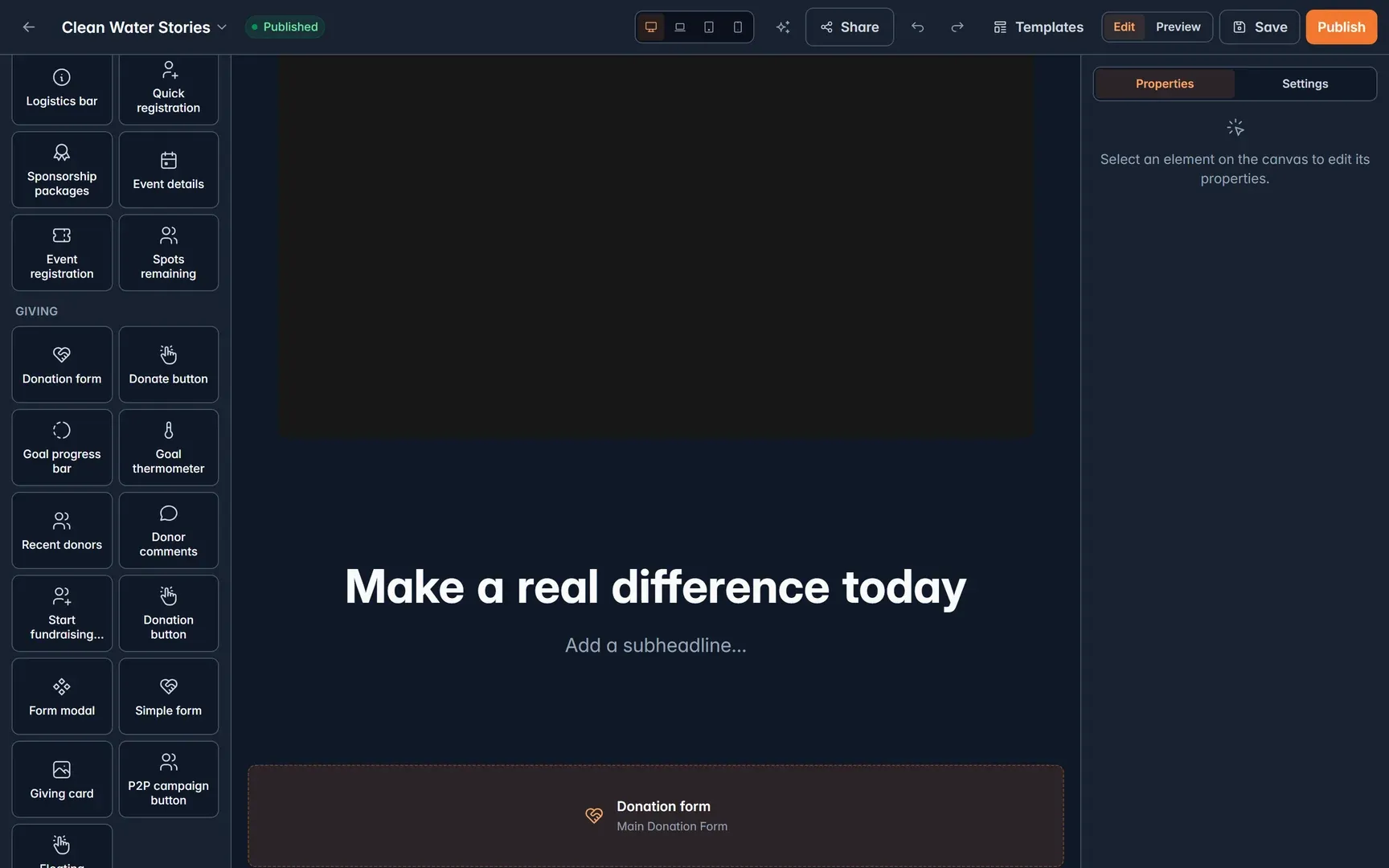The width and height of the screenshot is (1389, 868).
Task: Open the Clean Water Stories page dropdown
Action: (x=145, y=27)
